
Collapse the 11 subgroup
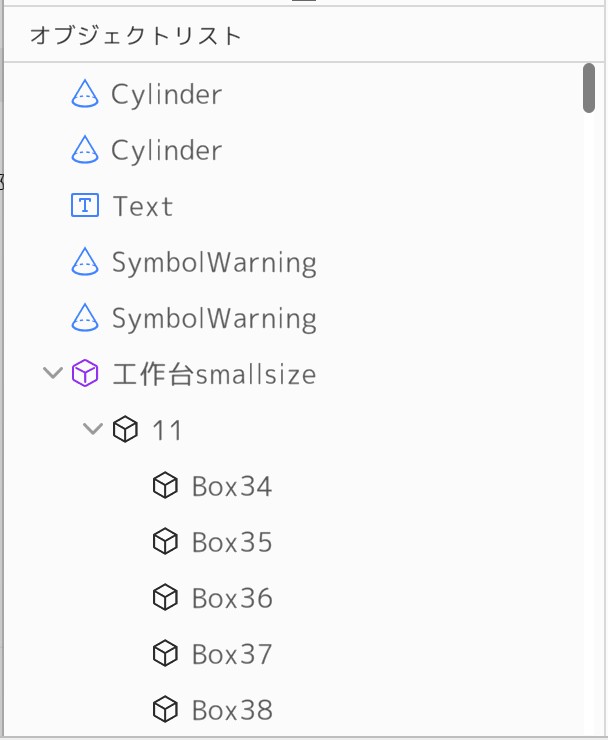(x=92, y=429)
